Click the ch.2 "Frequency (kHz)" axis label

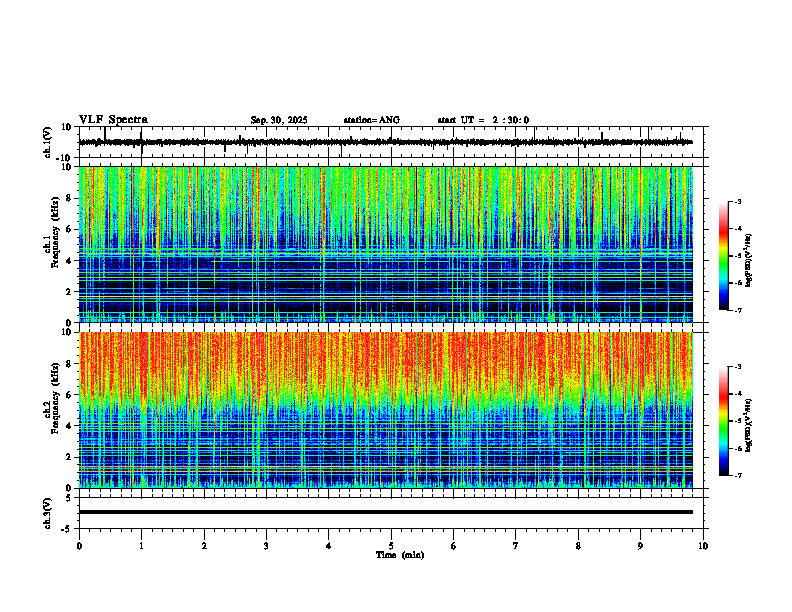[x=55, y=398]
